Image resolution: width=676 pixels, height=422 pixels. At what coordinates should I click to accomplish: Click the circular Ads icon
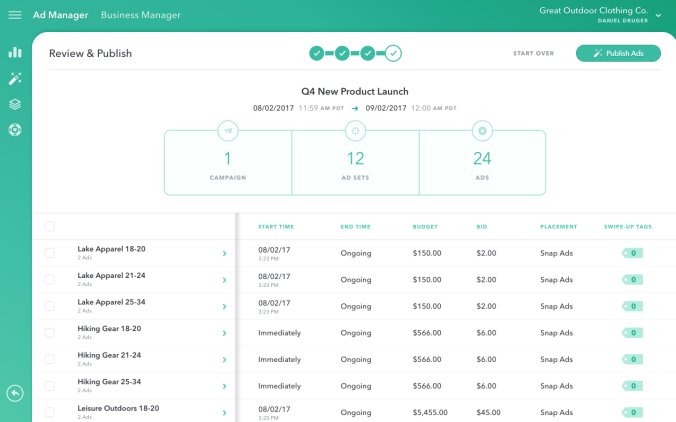(x=482, y=131)
